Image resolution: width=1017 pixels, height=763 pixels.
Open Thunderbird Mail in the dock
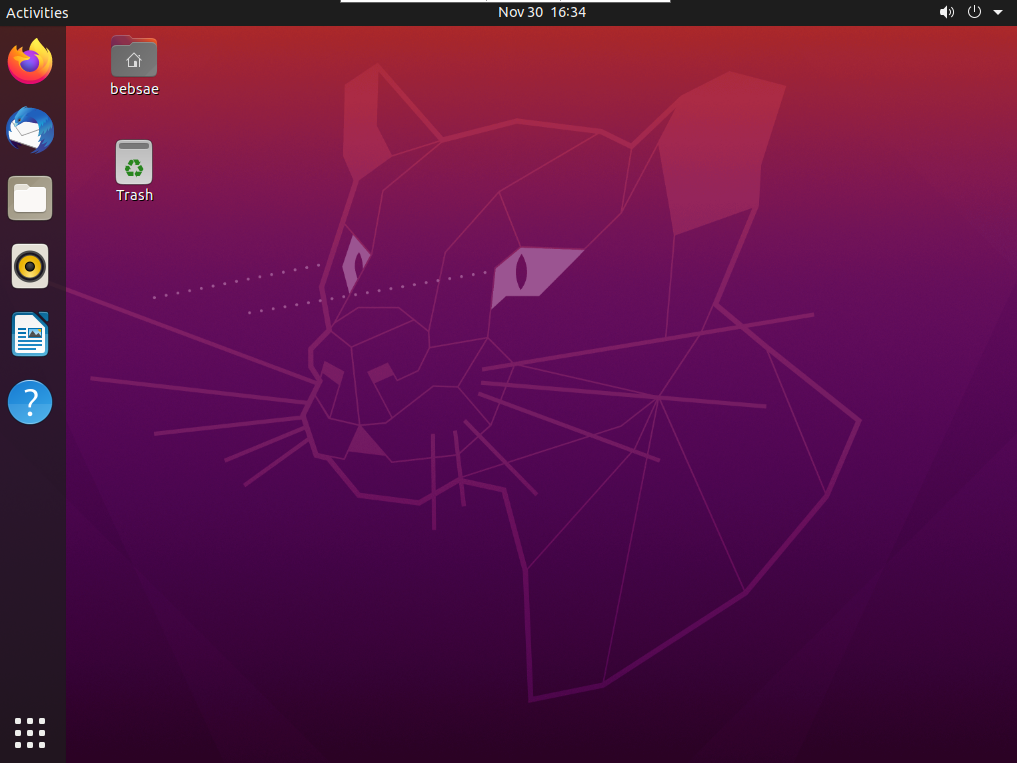pos(30,130)
